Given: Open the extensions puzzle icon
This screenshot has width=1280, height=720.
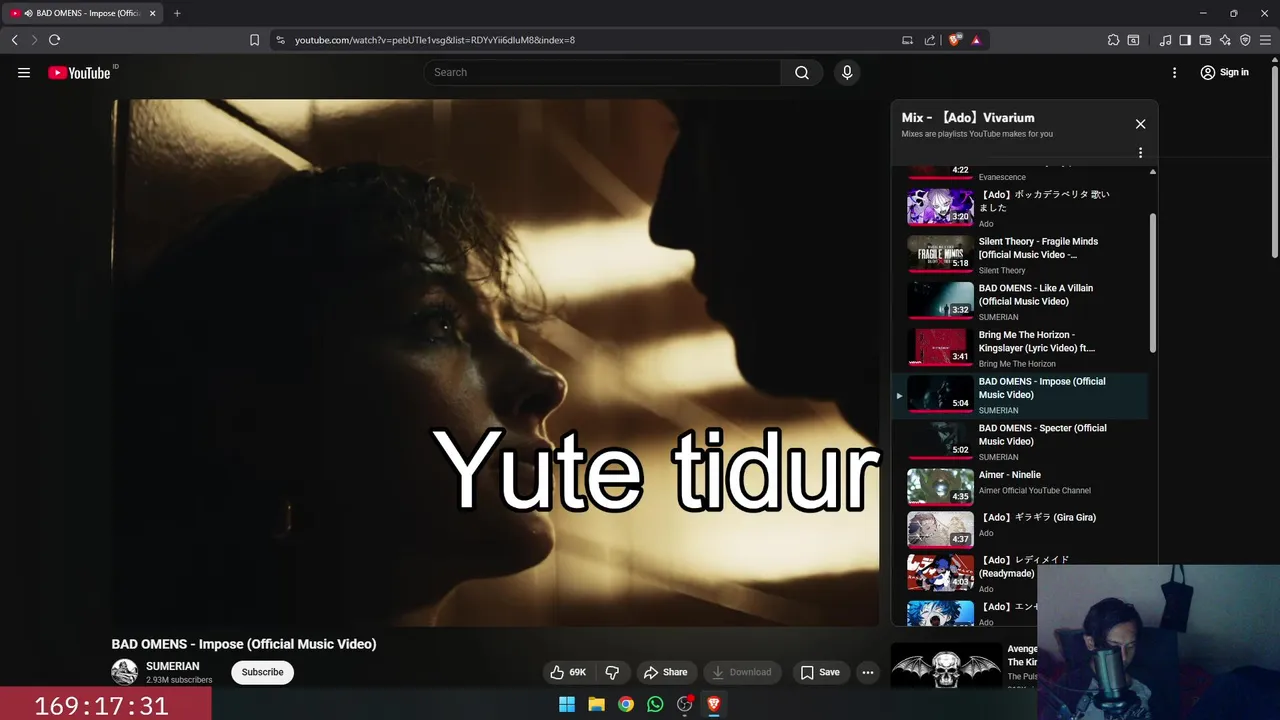Looking at the screenshot, I should (1113, 40).
